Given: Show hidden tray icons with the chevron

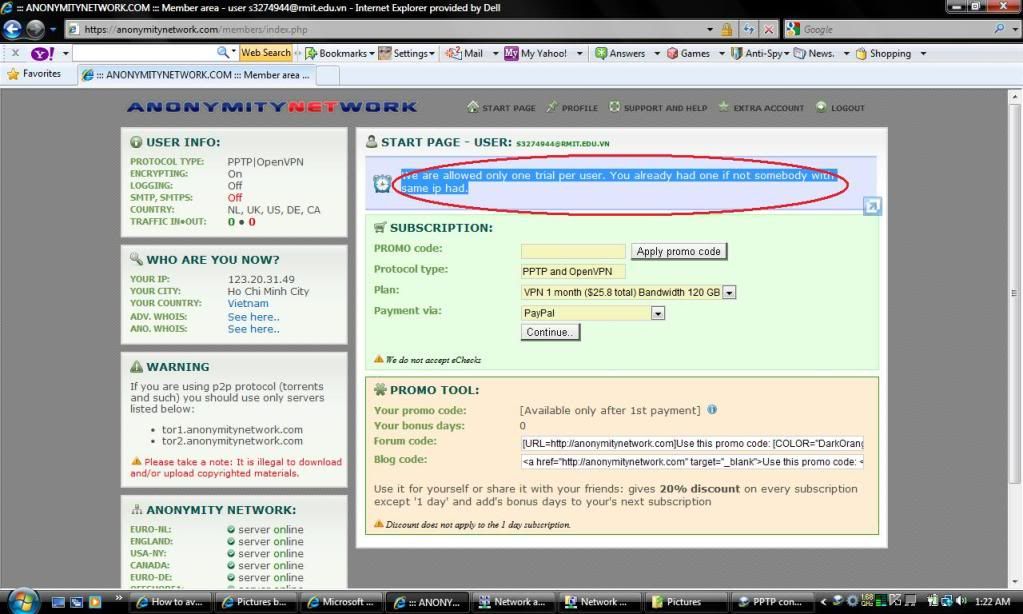Looking at the screenshot, I should (x=823, y=602).
